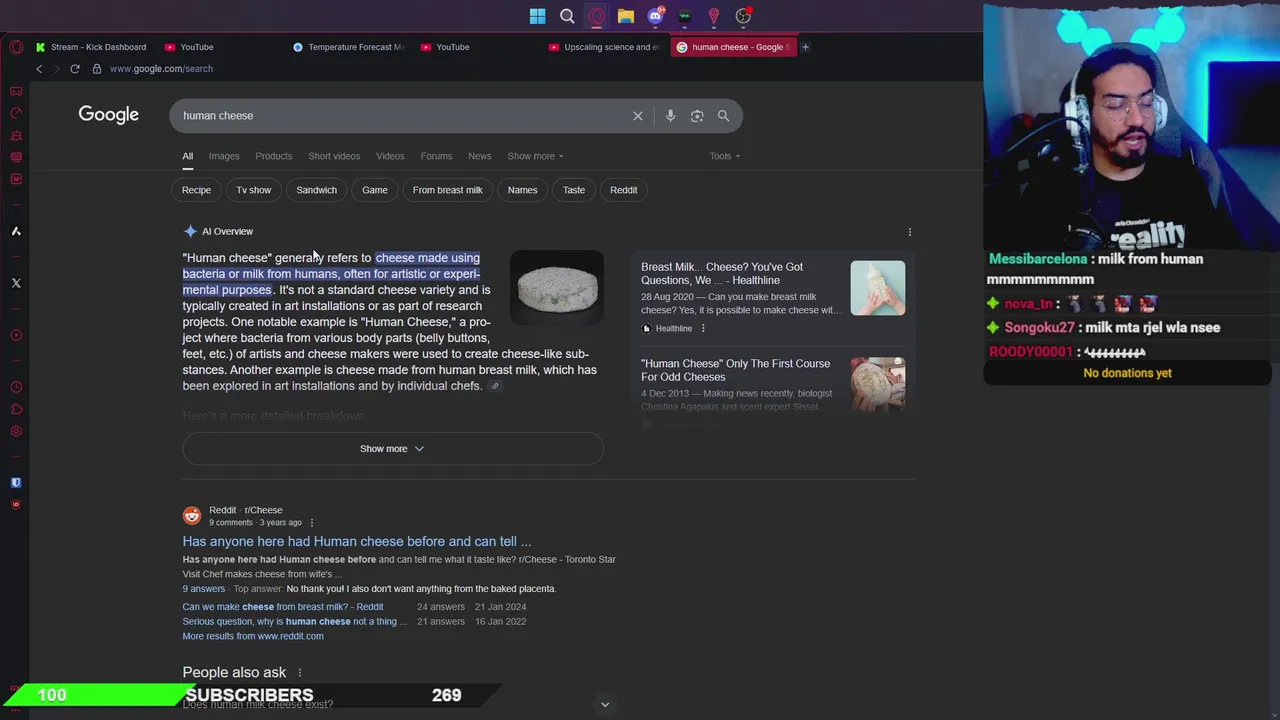Open the History clock icon in the sidebar

16,387
